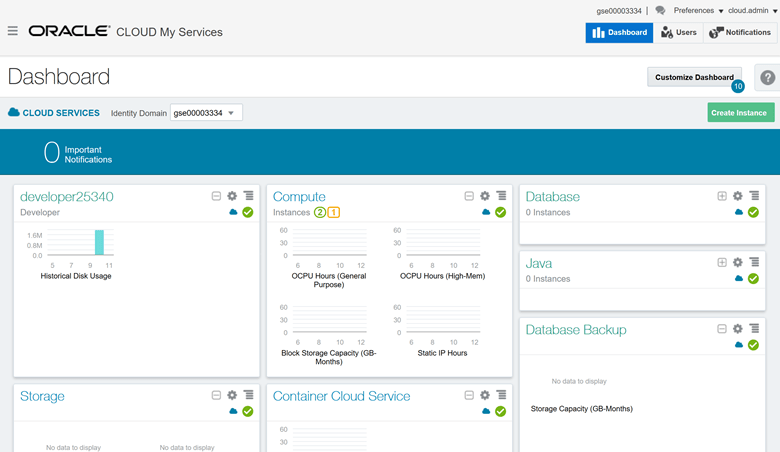Open the Identity Domain dropdown
The image size is (780, 452).
206,113
